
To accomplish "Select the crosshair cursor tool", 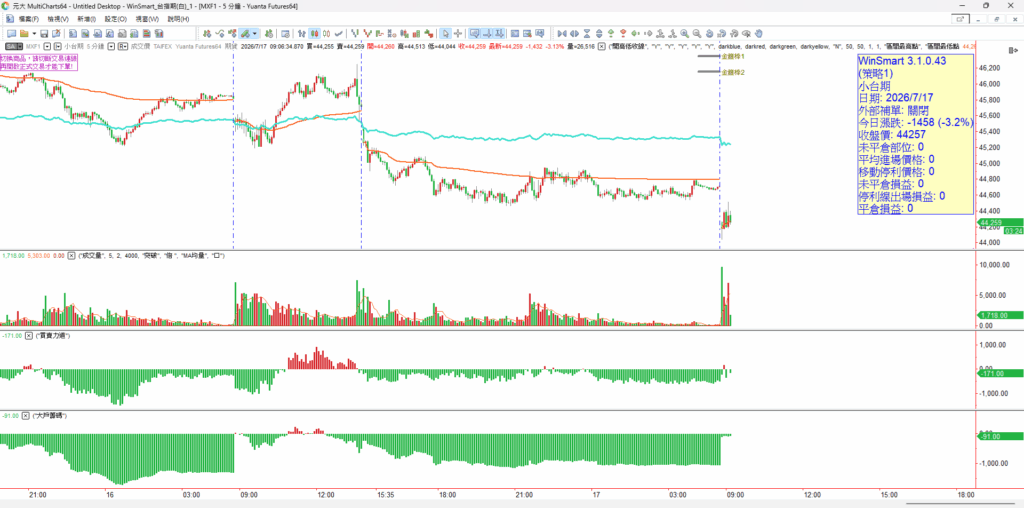I will click(458, 33).
